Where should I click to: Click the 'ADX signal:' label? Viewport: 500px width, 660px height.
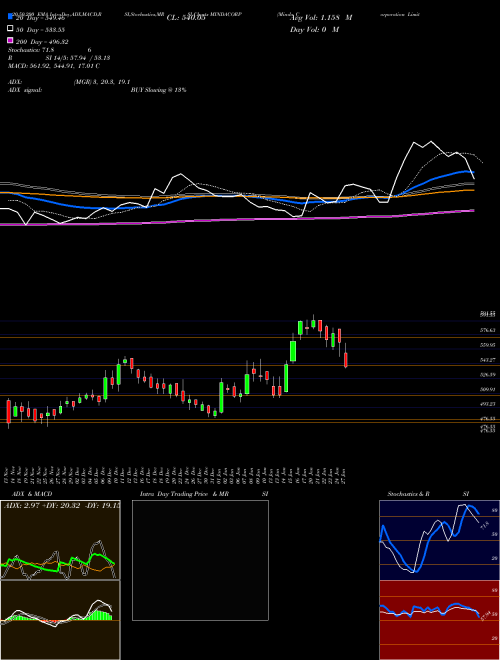24,90
